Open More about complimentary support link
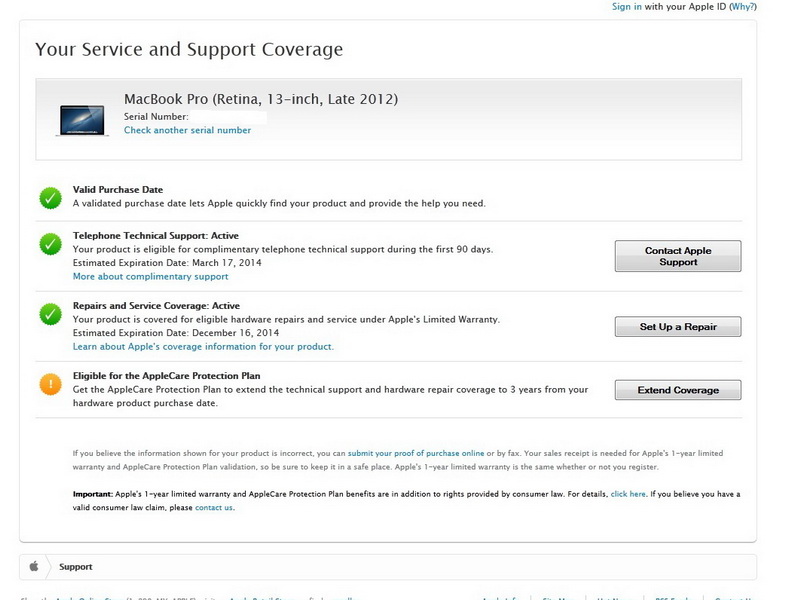Image resolution: width=791 pixels, height=600 pixels. coord(150,276)
